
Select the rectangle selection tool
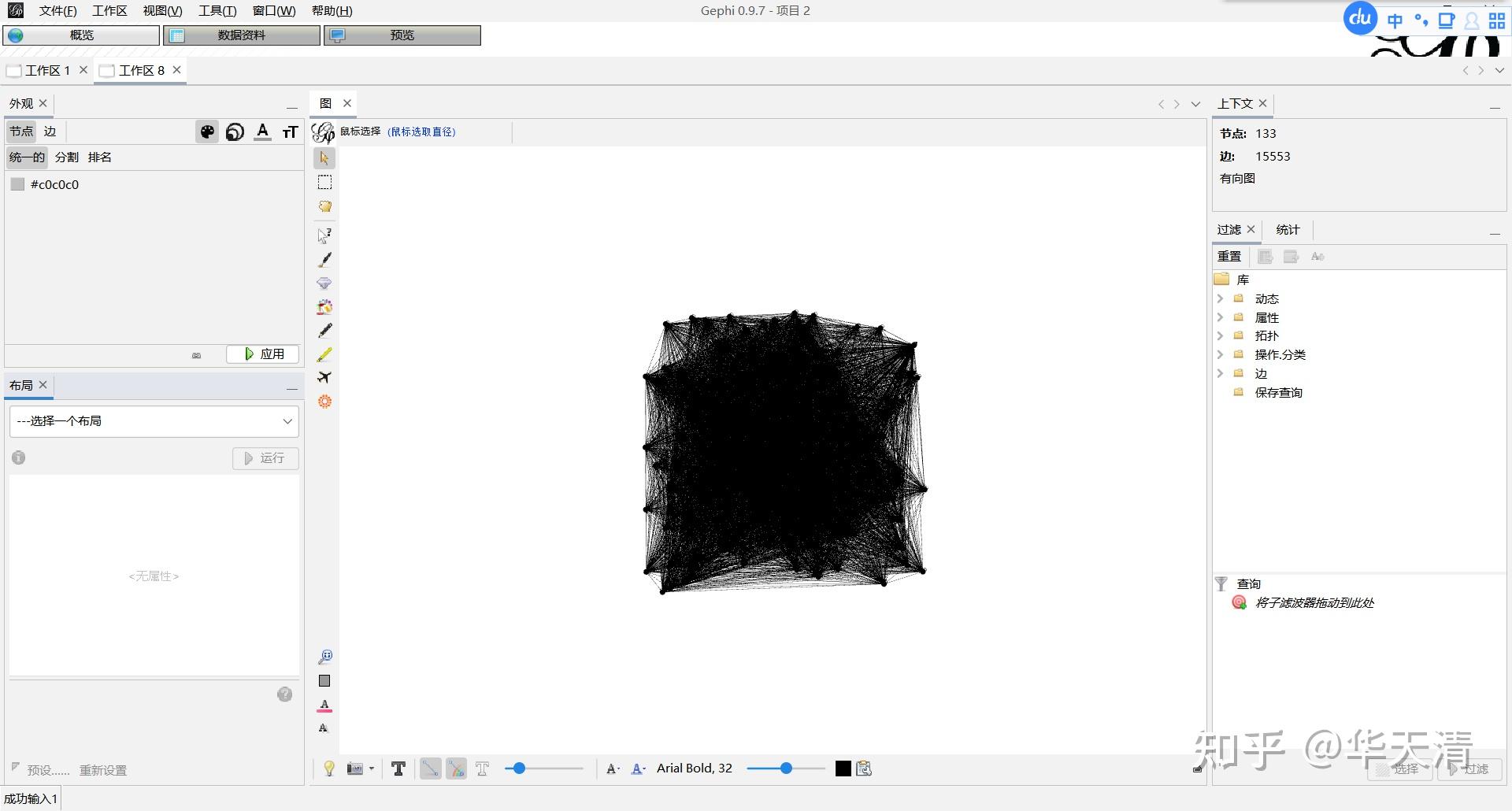(x=324, y=183)
